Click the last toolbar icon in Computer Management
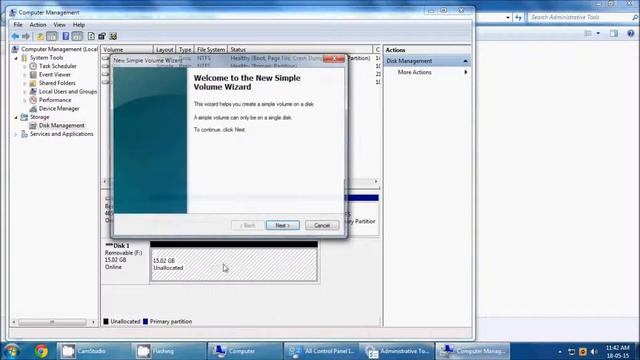 113,36
